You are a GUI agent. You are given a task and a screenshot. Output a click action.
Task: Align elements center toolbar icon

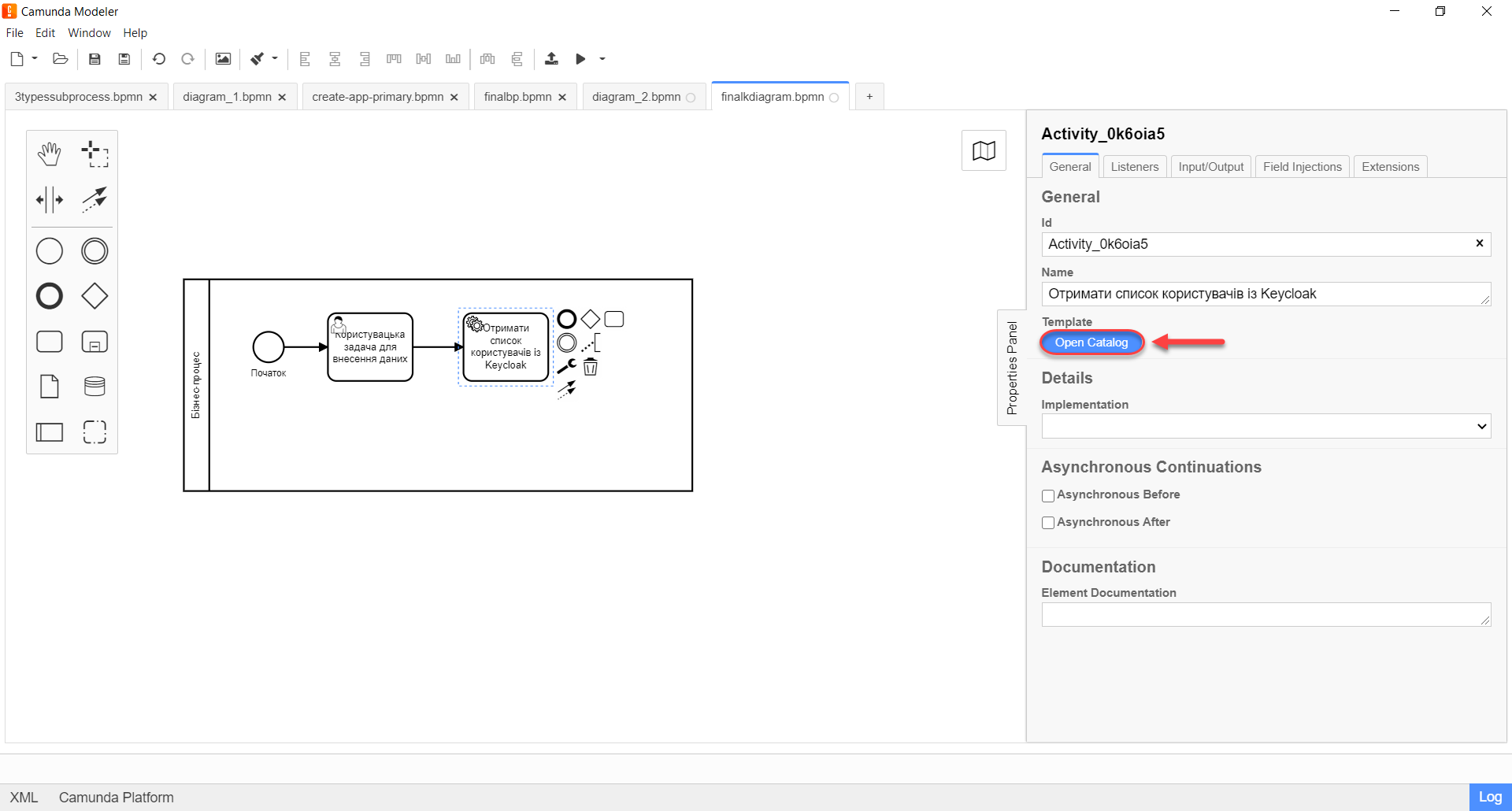pyautogui.click(x=335, y=59)
